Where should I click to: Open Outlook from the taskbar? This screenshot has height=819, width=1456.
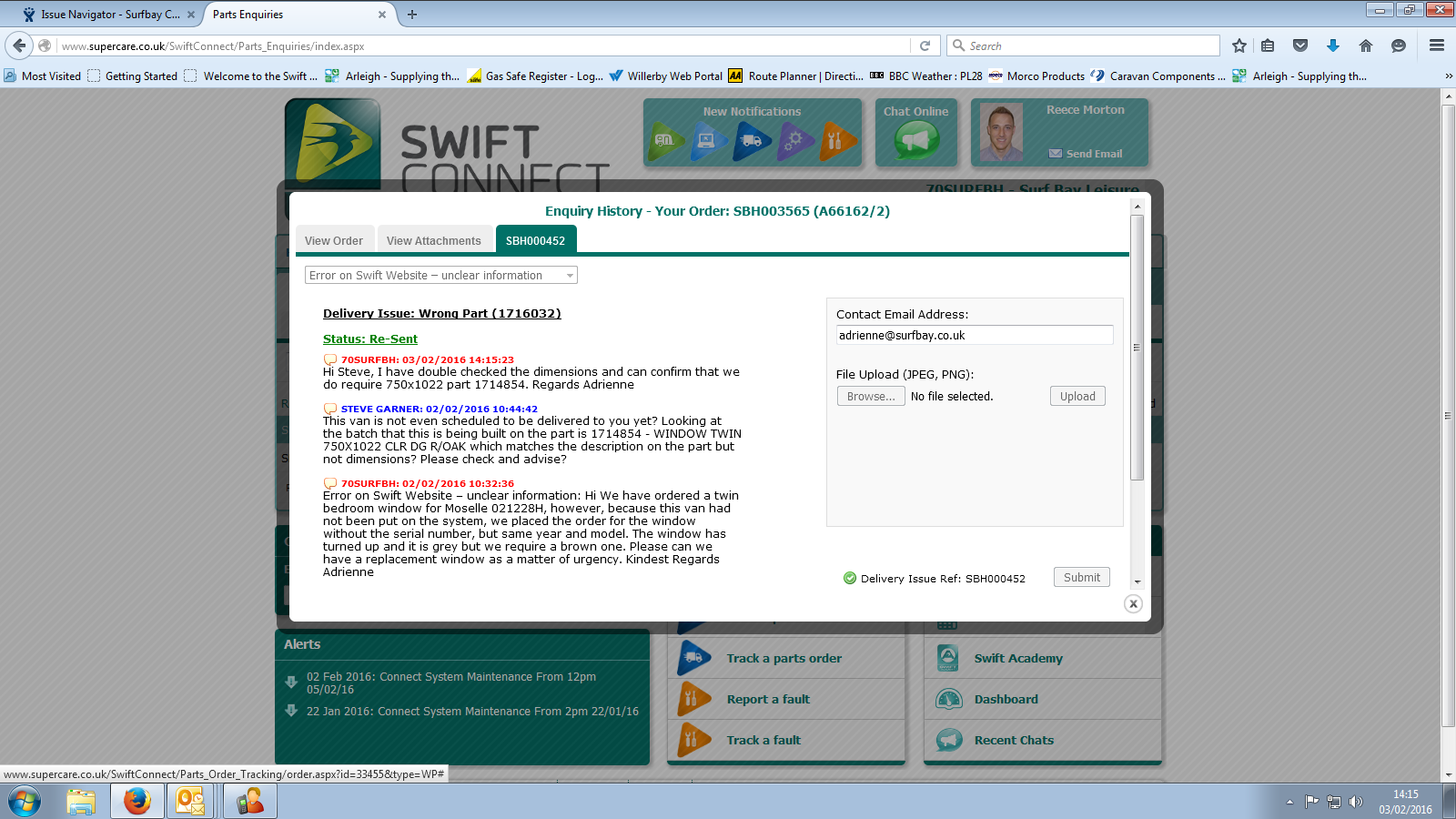click(192, 802)
